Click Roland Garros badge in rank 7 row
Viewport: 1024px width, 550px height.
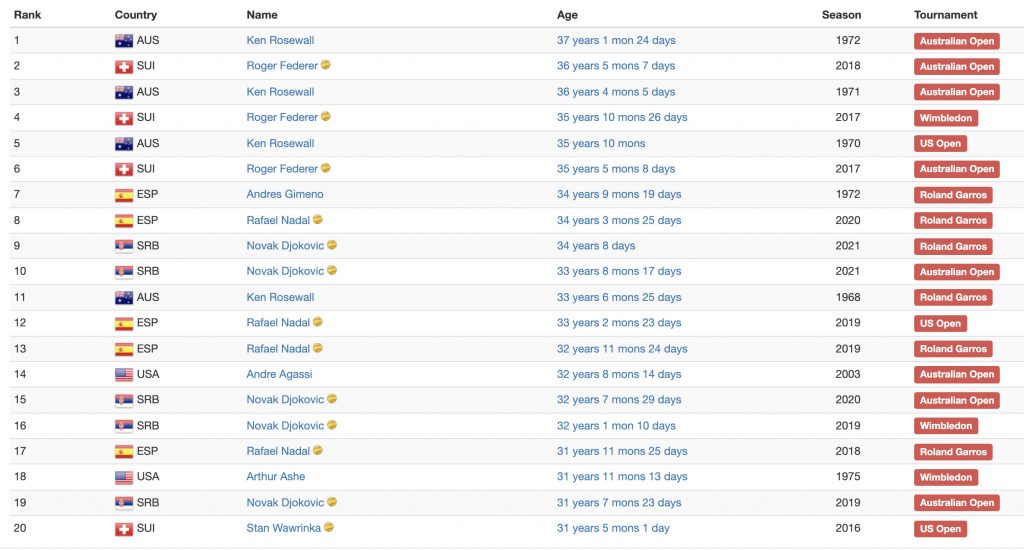tap(953, 195)
